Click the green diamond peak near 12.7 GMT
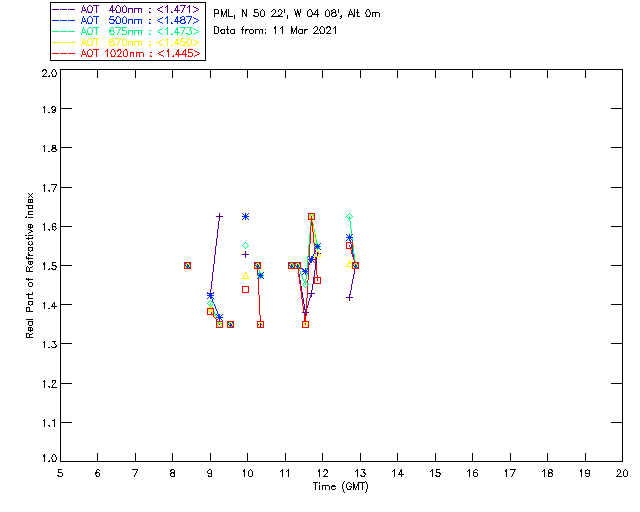Viewport: 640px width, 512px height. 349,216
